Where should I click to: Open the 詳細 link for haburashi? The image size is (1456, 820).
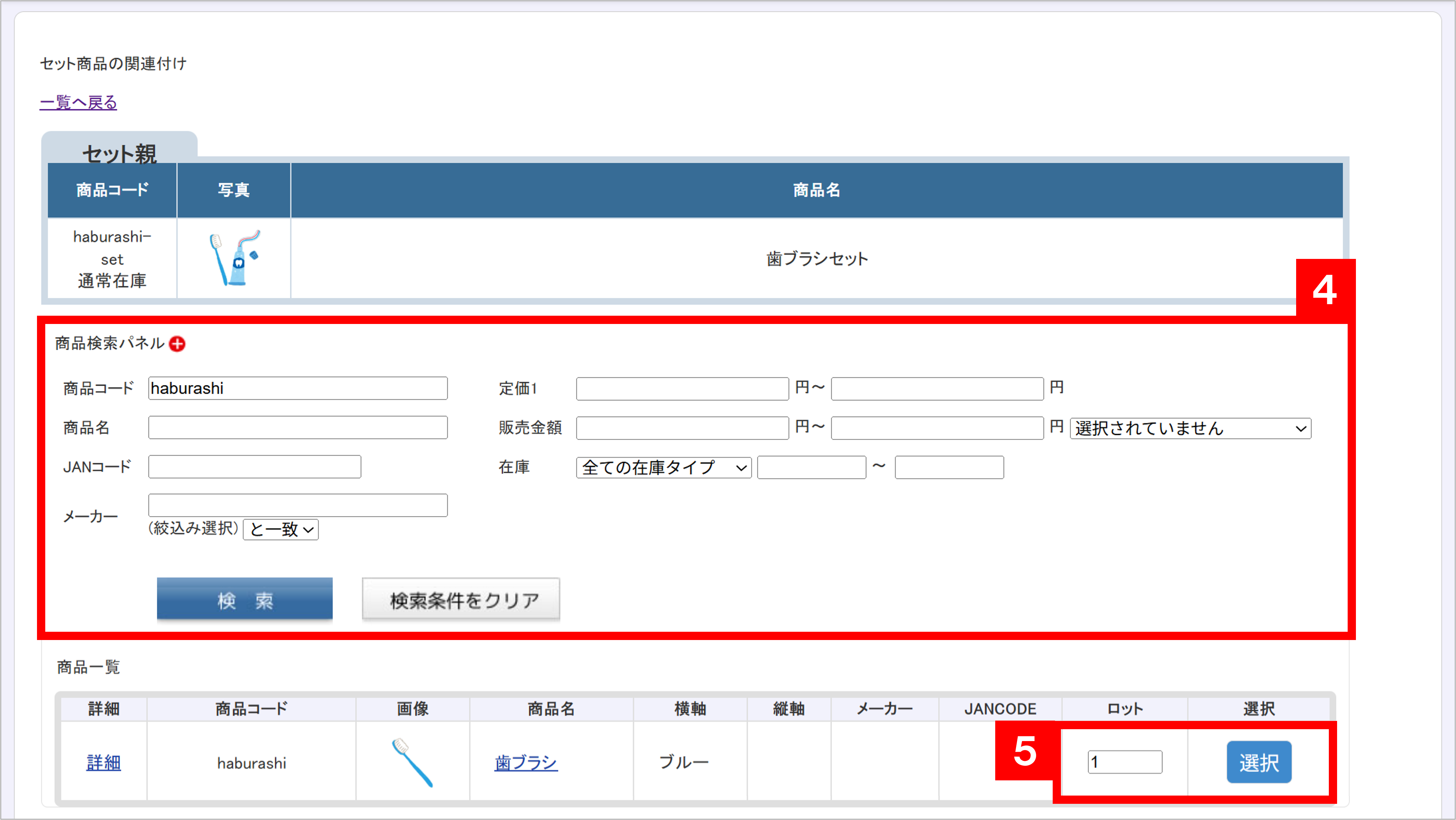103,762
